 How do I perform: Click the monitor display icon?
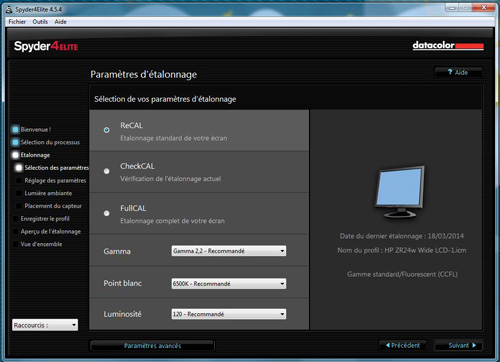(x=400, y=192)
